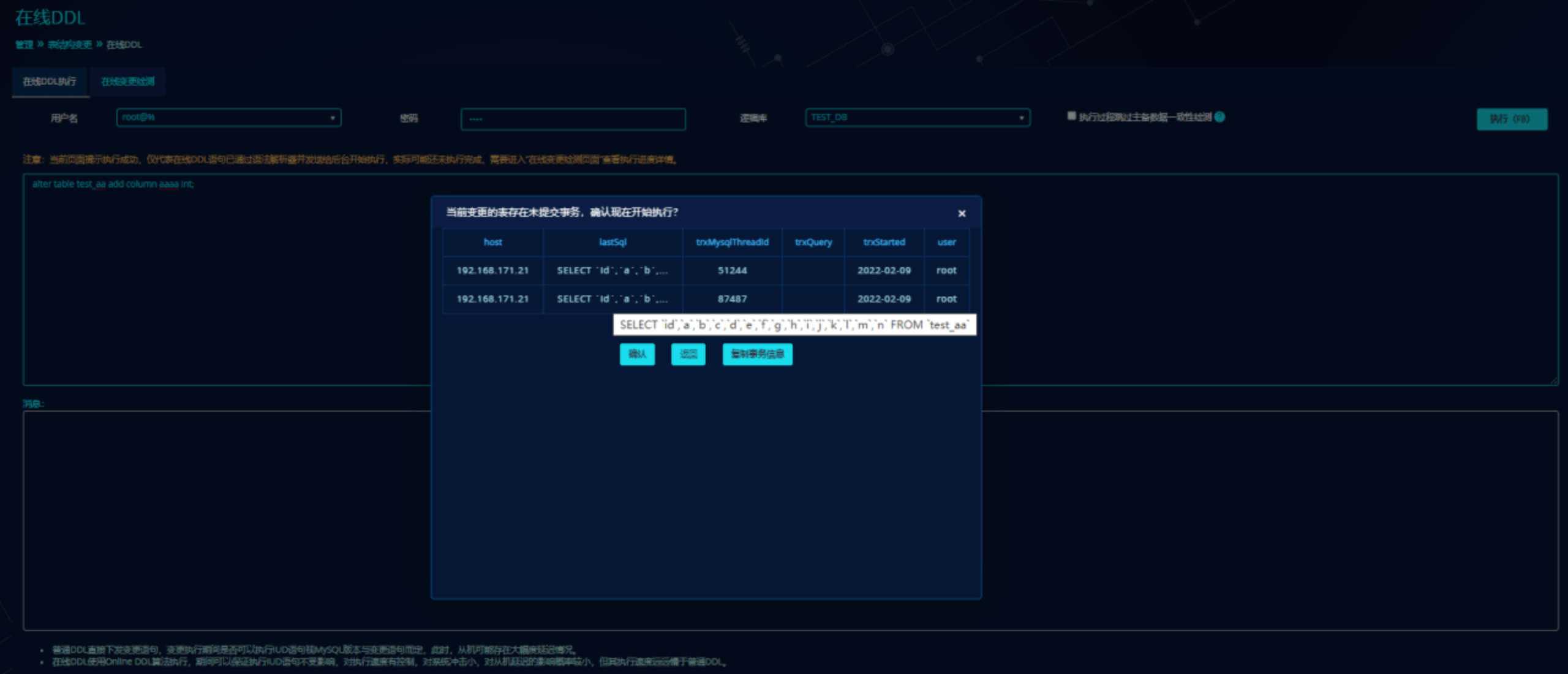Image resolution: width=1568 pixels, height=674 pixels.
Task: Click lastSql cell of thread 87487 row
Action: coord(612,299)
